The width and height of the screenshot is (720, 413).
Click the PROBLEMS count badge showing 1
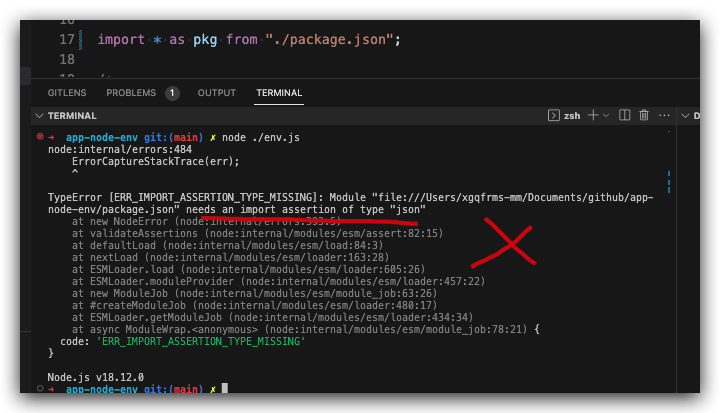(172, 93)
